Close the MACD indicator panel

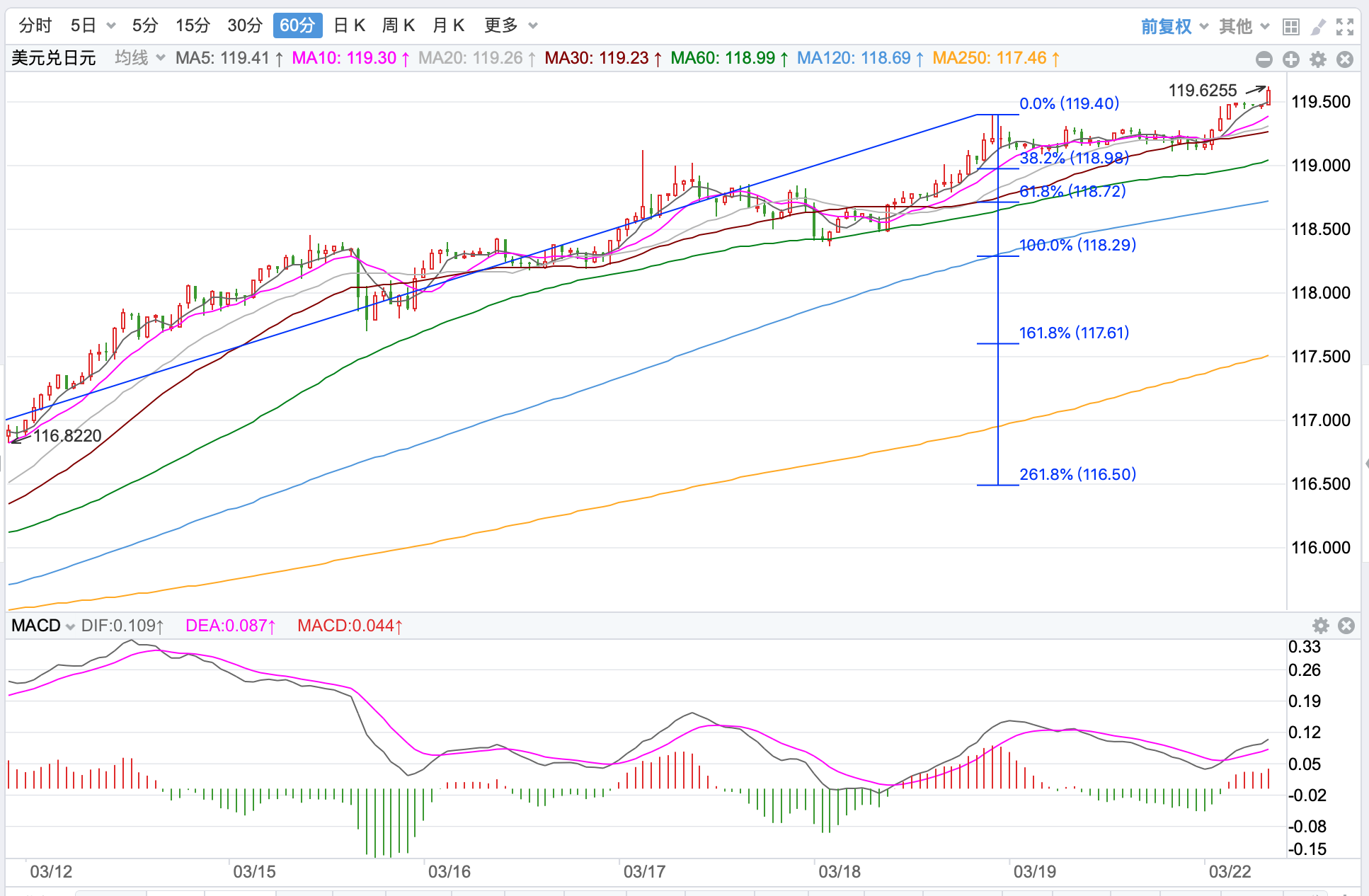coord(1346,626)
